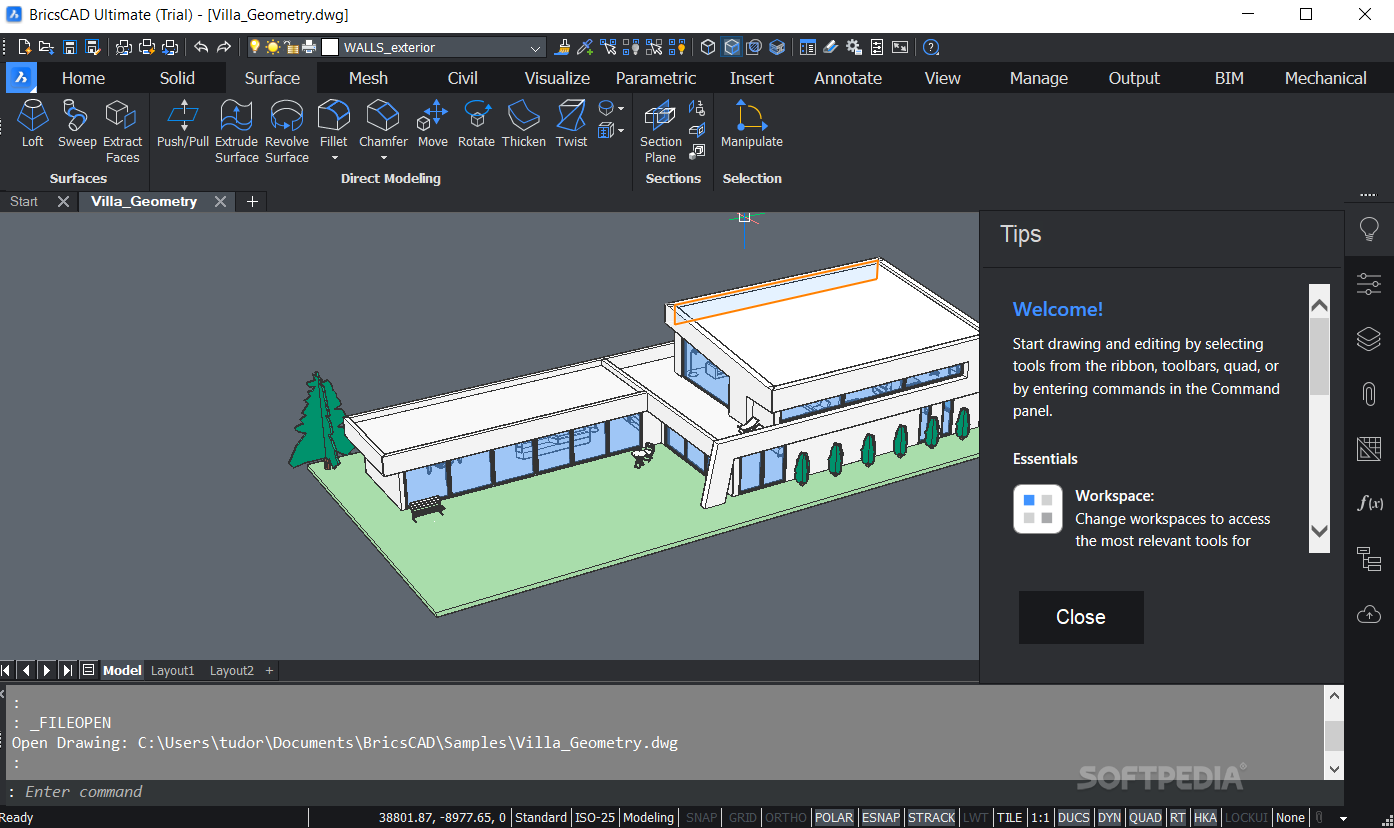
Task: Select the Extrude Surface tool
Action: 237,131
